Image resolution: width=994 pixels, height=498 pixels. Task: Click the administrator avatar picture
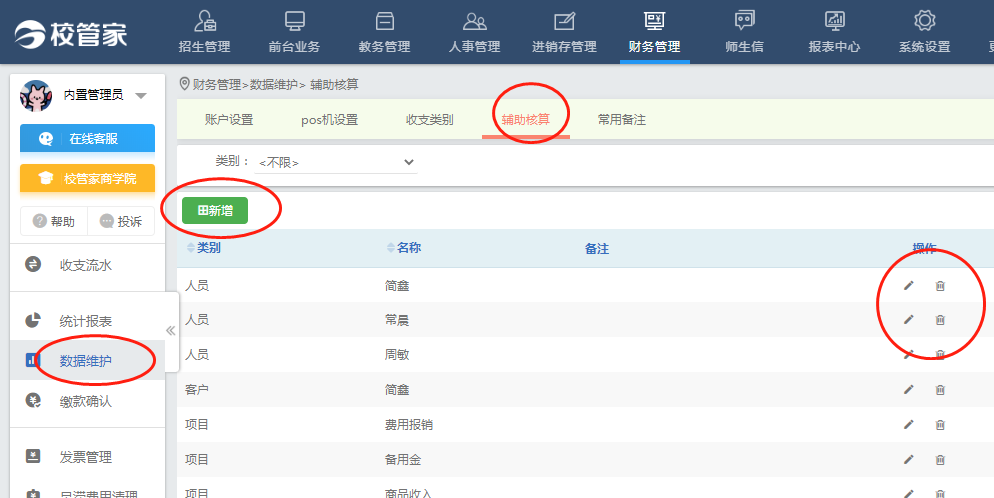36,96
